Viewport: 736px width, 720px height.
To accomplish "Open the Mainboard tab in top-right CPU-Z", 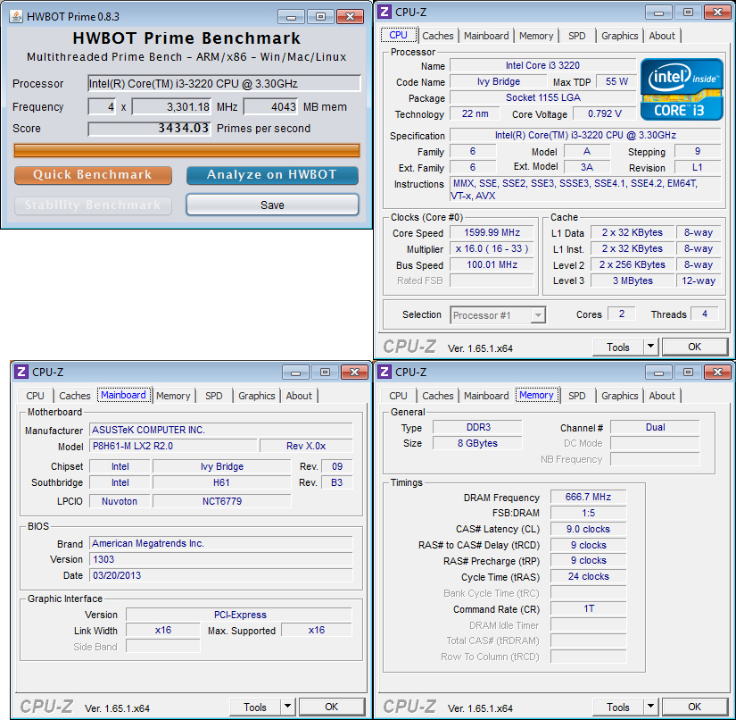I will pyautogui.click(x=486, y=36).
